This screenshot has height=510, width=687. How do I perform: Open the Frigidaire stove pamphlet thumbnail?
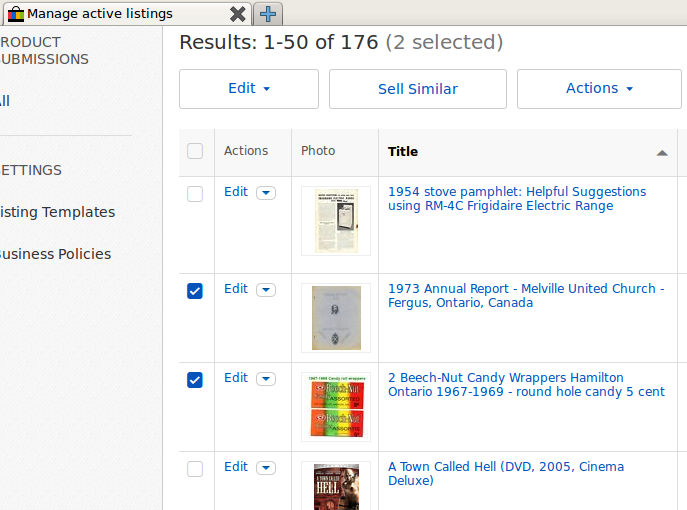(x=336, y=220)
